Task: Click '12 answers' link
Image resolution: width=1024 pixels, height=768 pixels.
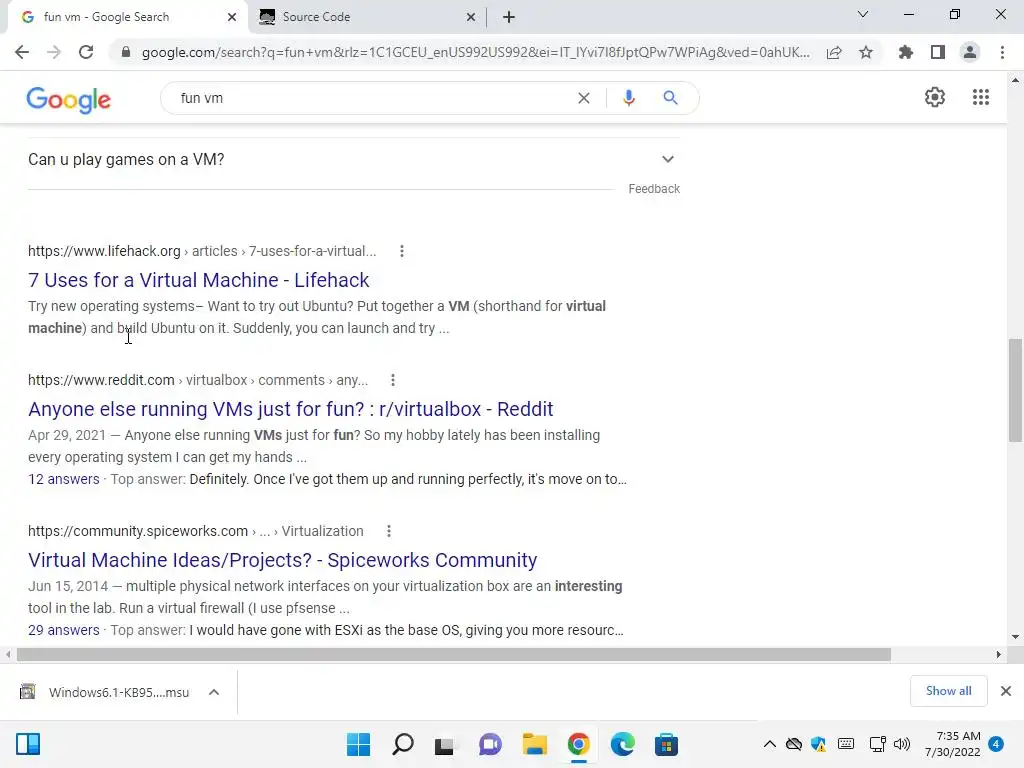Action: pyautogui.click(x=64, y=479)
